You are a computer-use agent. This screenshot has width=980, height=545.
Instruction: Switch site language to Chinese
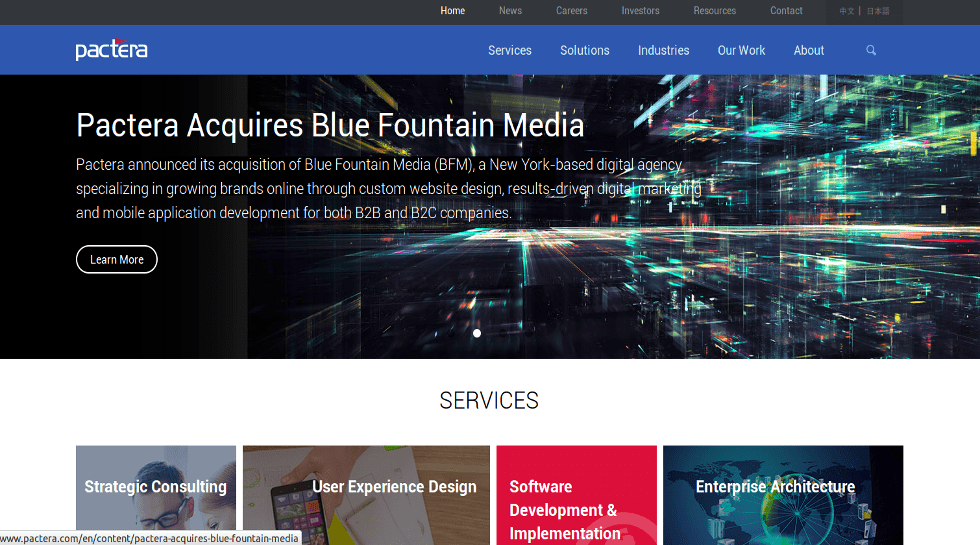[847, 12]
